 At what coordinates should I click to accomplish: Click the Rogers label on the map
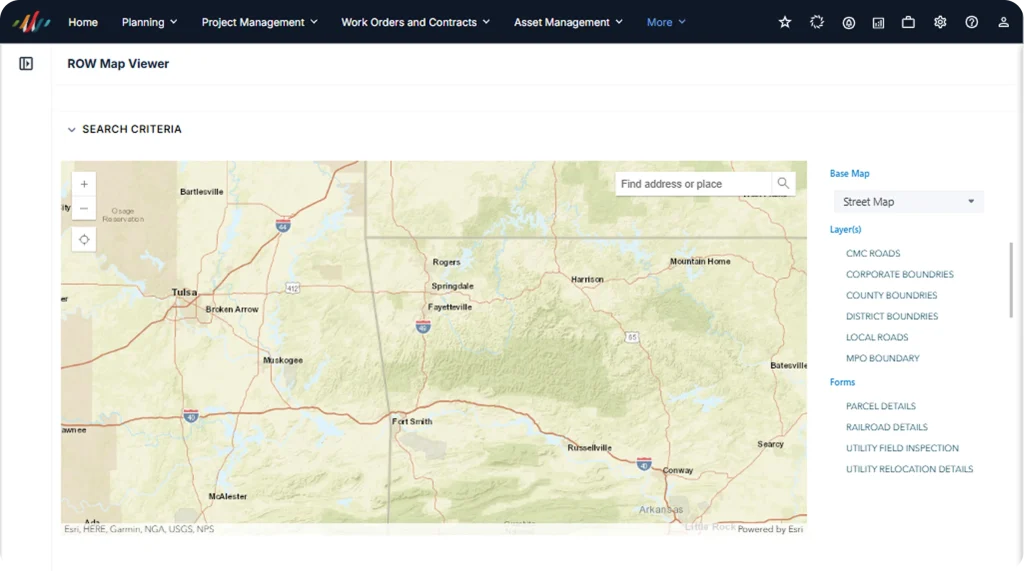pyautogui.click(x=447, y=262)
